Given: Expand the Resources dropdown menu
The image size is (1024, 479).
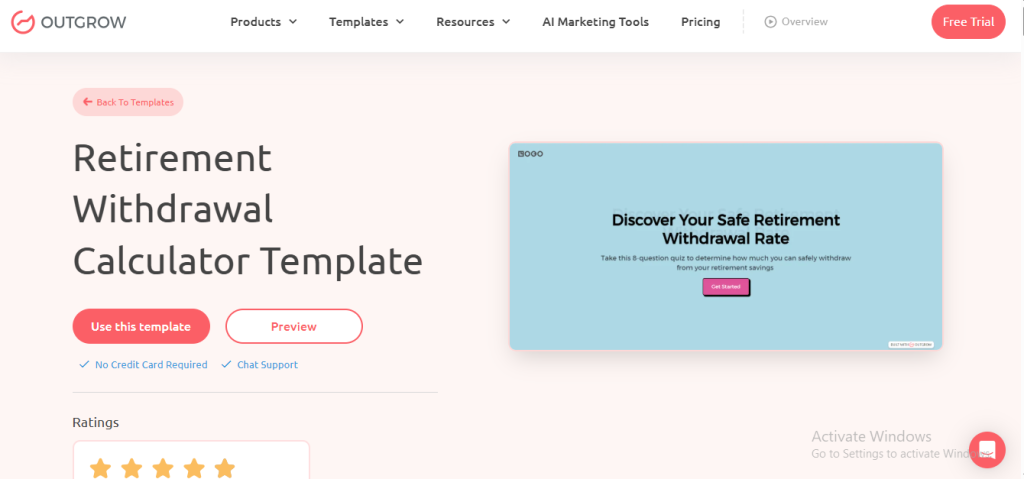Looking at the screenshot, I should [473, 22].
